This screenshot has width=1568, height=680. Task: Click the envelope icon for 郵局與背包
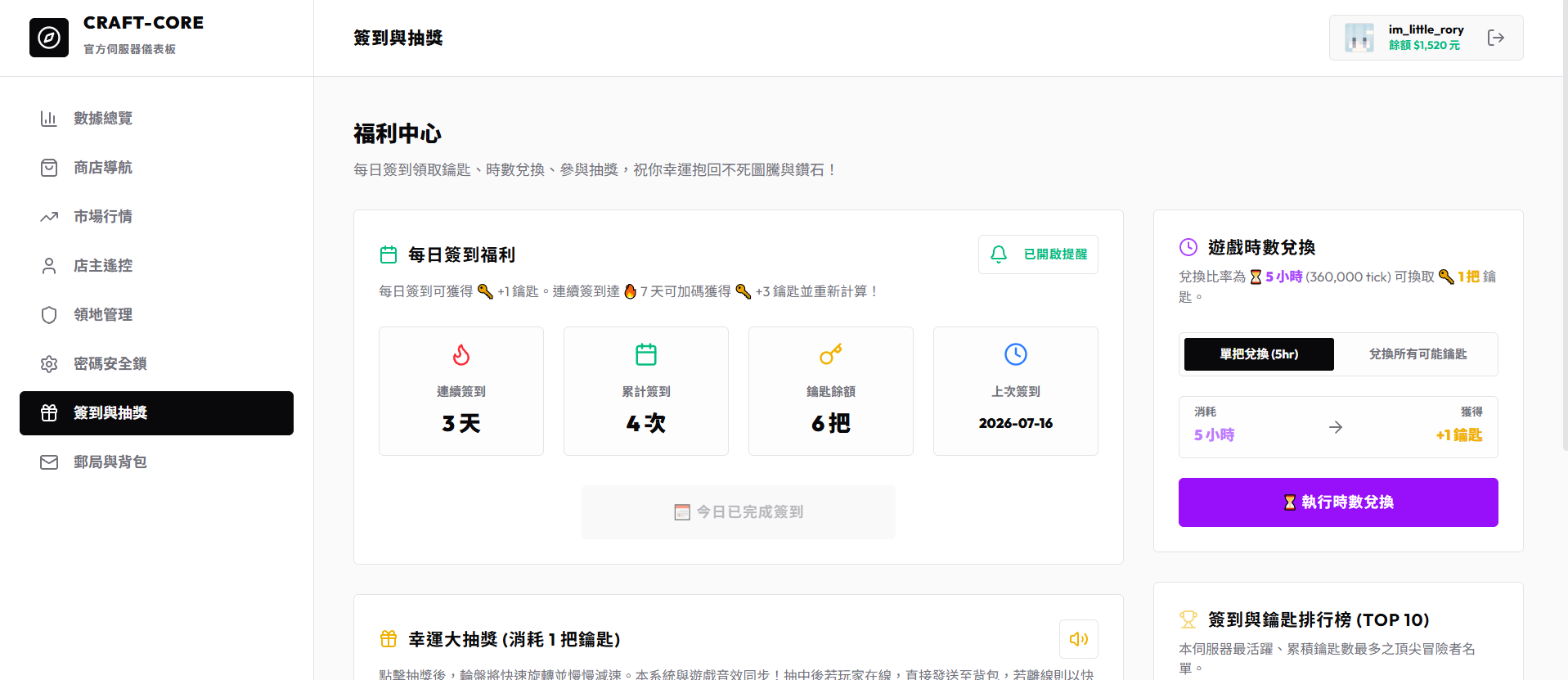click(49, 462)
